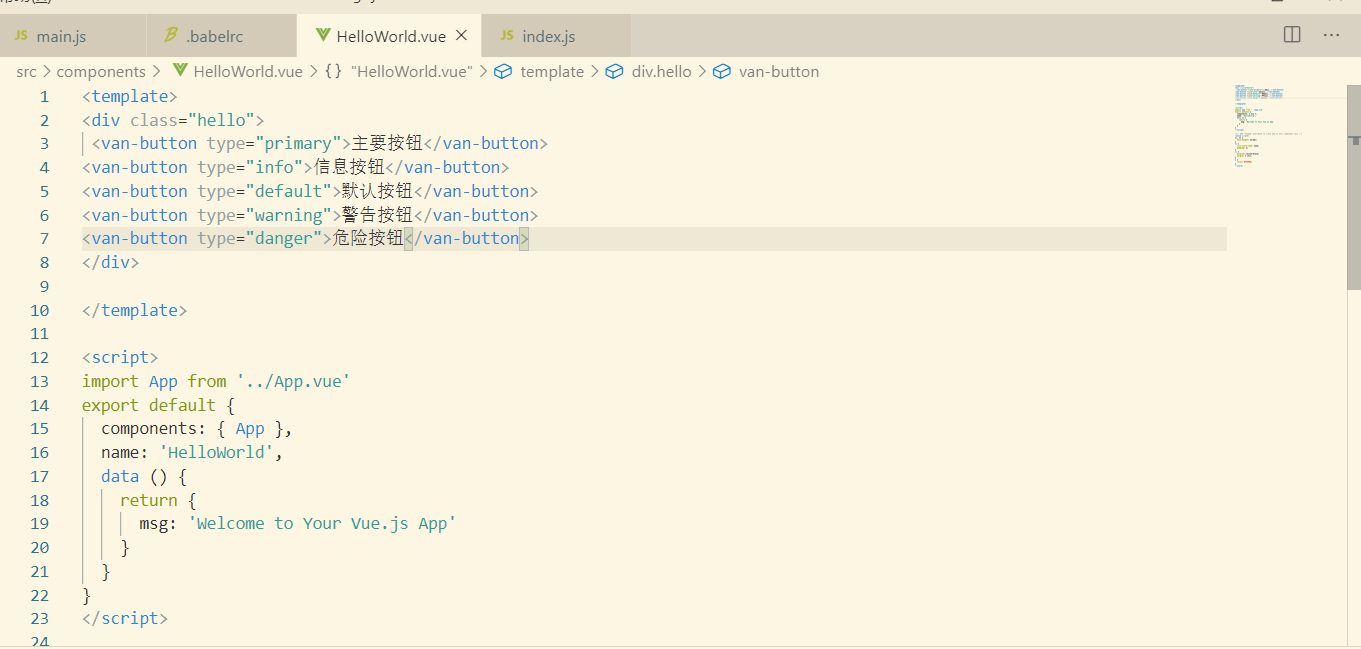Click the 默认按钮 label text
The width and height of the screenshot is (1361, 649).
coord(378,192)
